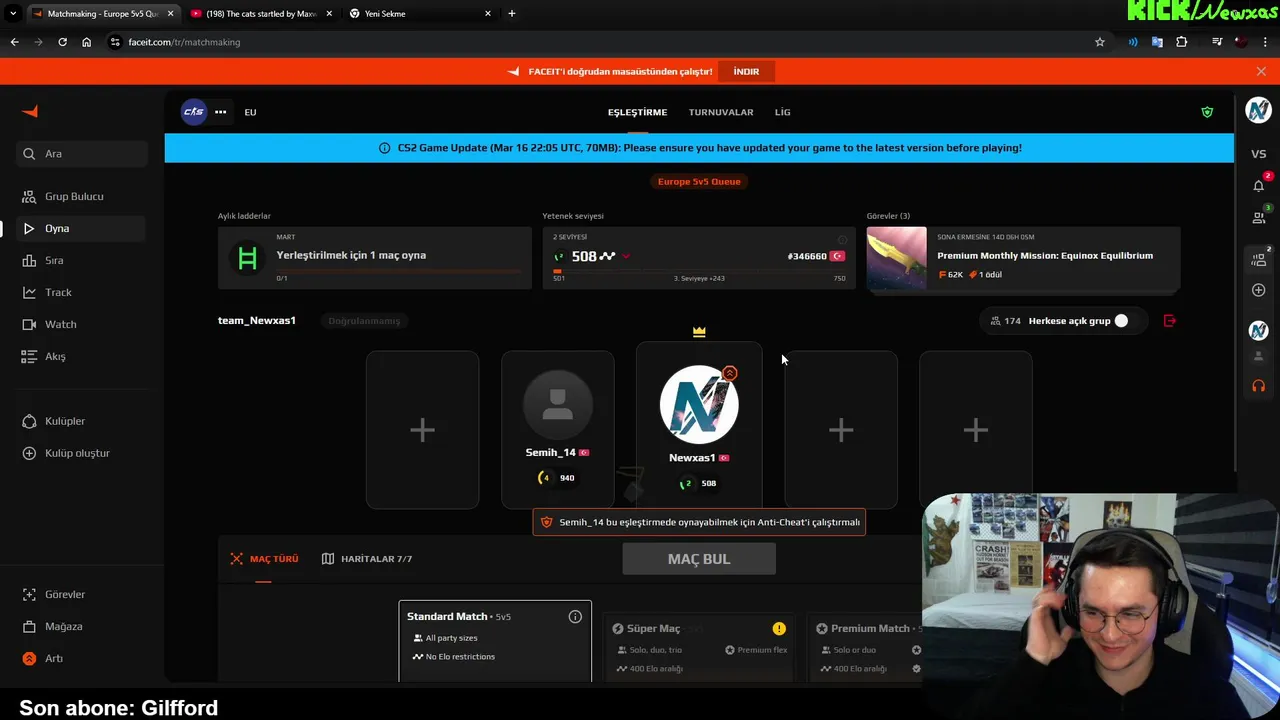This screenshot has height=720, width=1280.
Task: Open Kulüpler in the sidebar
Action: coord(82,421)
